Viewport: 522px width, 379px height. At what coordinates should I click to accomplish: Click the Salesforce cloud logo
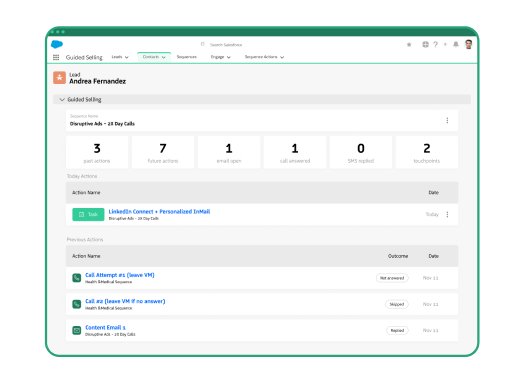[57, 44]
